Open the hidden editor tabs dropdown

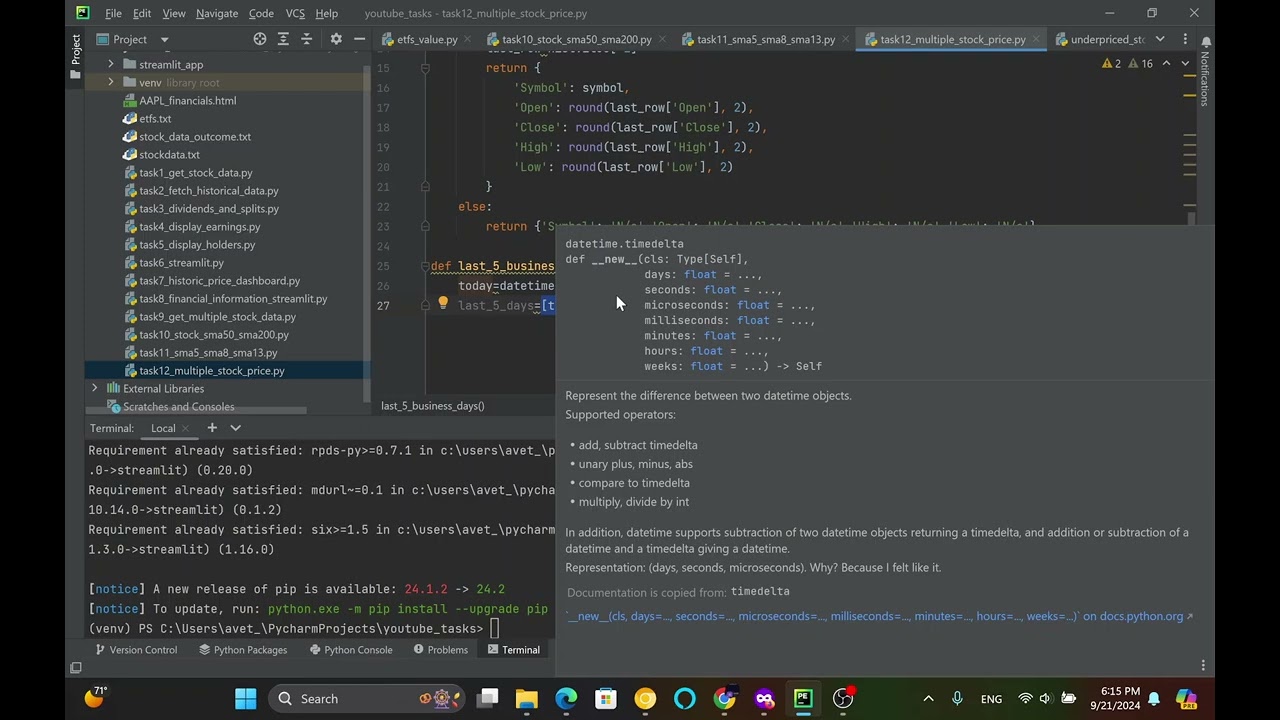point(1160,39)
